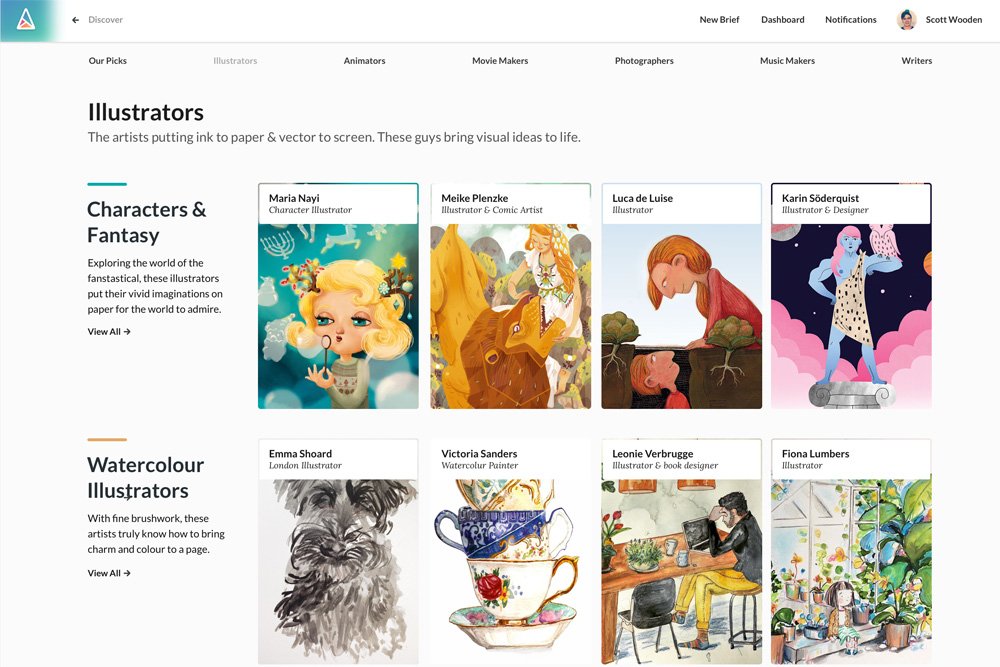
Task: View All Watercolour Illustrators
Action: (x=109, y=573)
